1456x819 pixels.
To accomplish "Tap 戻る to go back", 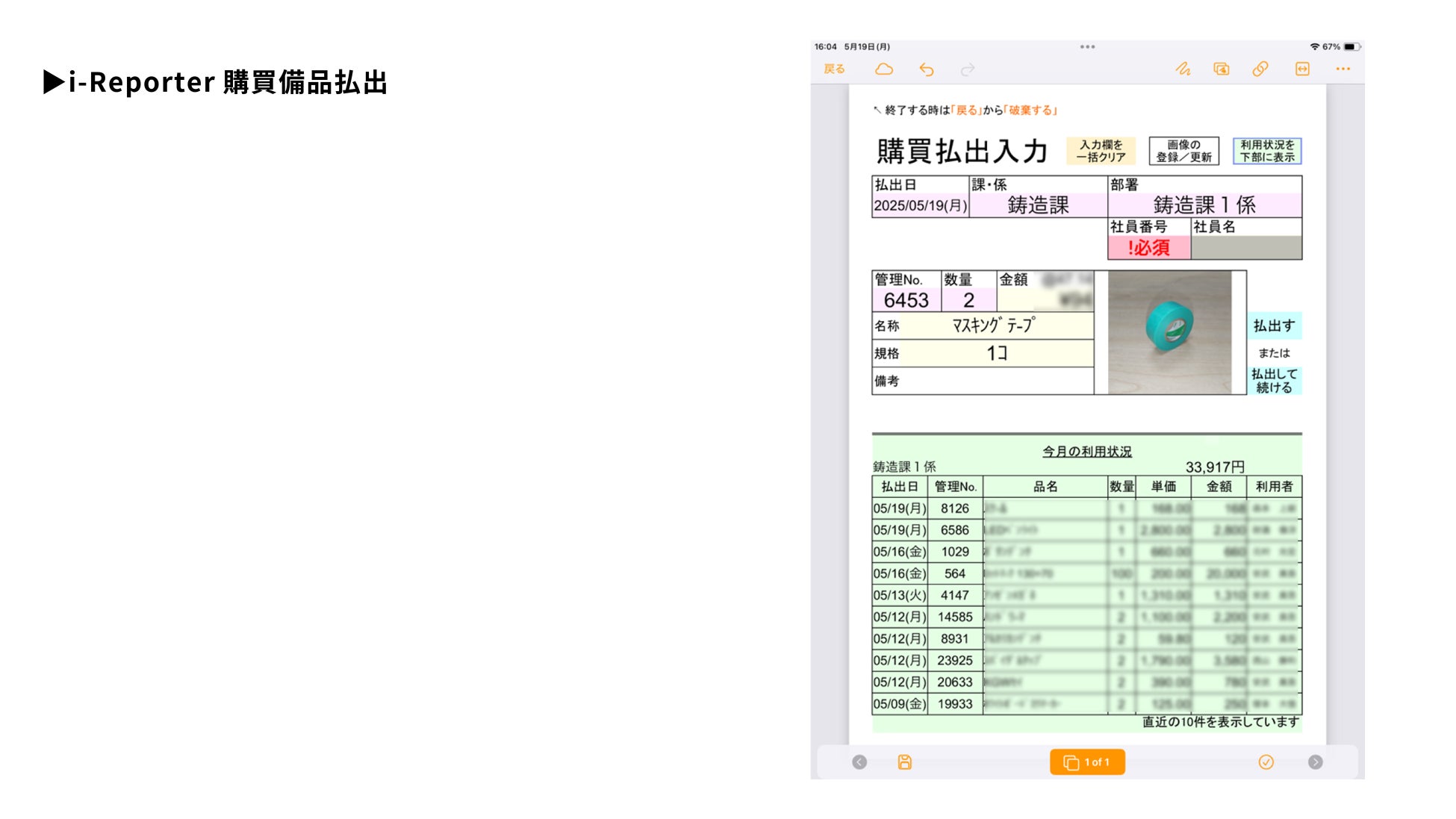I will (x=834, y=69).
